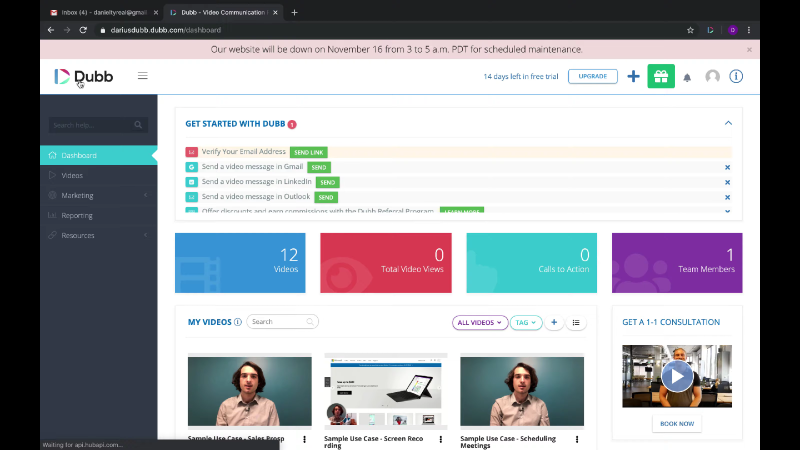This screenshot has width=800, height=450.
Task: Click the Upgrade button
Action: tap(592, 76)
